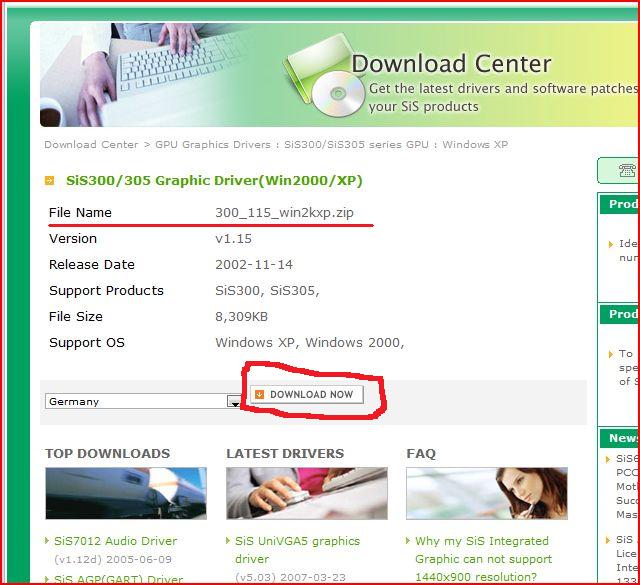Click the telephone icon in right sidebar
Image resolution: width=640 pixels, height=585 pixels.
627,170
